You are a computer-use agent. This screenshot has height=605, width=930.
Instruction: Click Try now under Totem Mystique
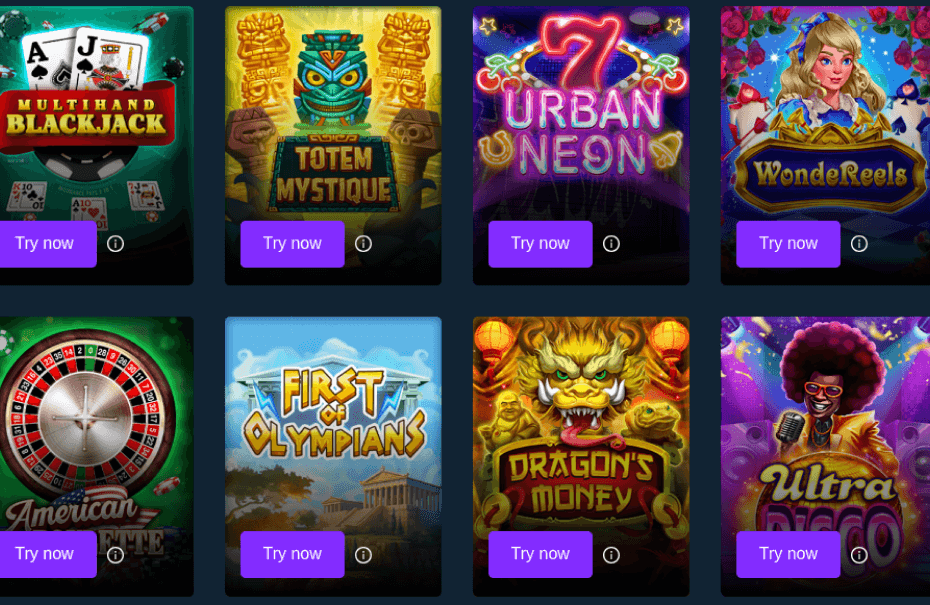coord(292,244)
